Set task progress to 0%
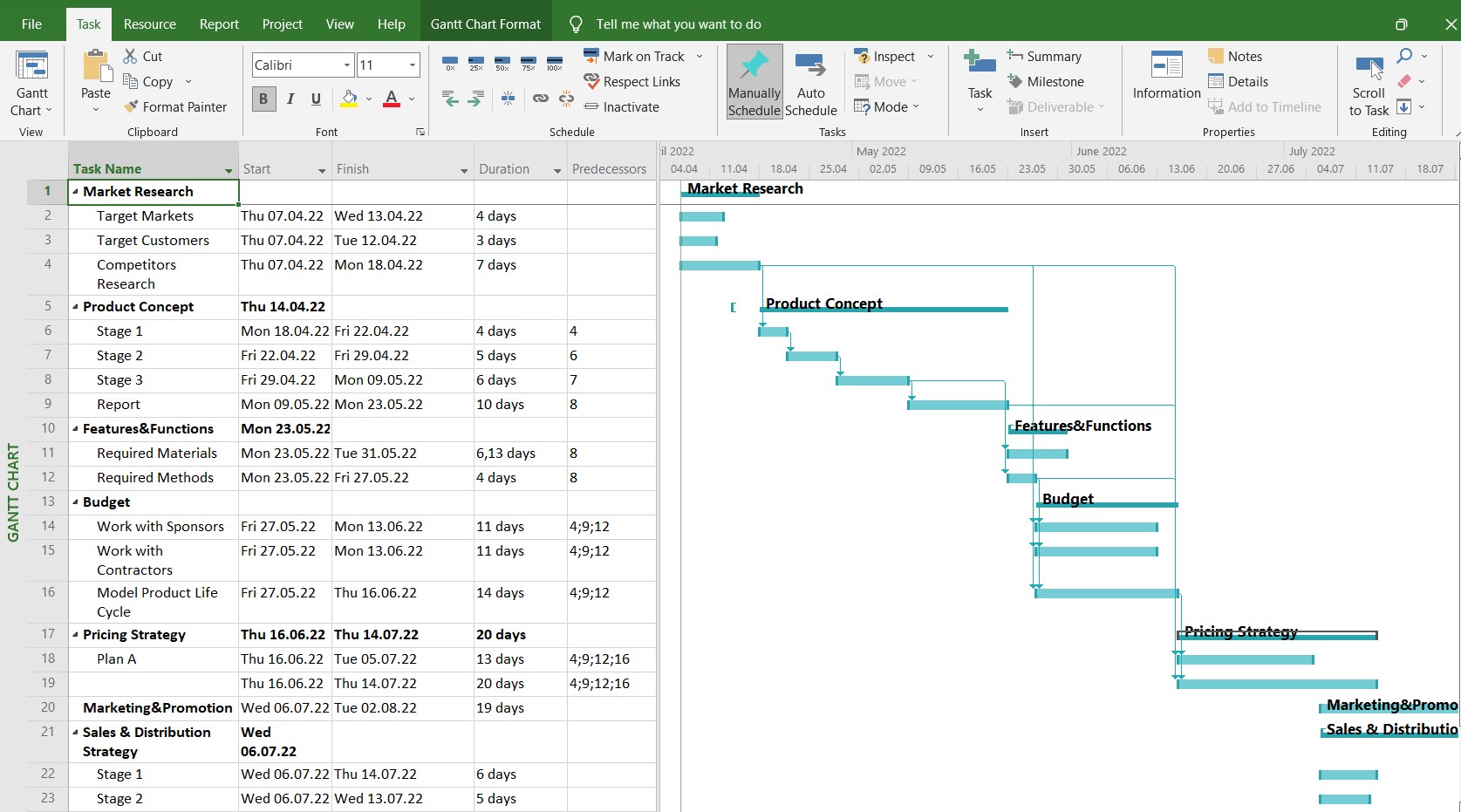 (x=450, y=65)
